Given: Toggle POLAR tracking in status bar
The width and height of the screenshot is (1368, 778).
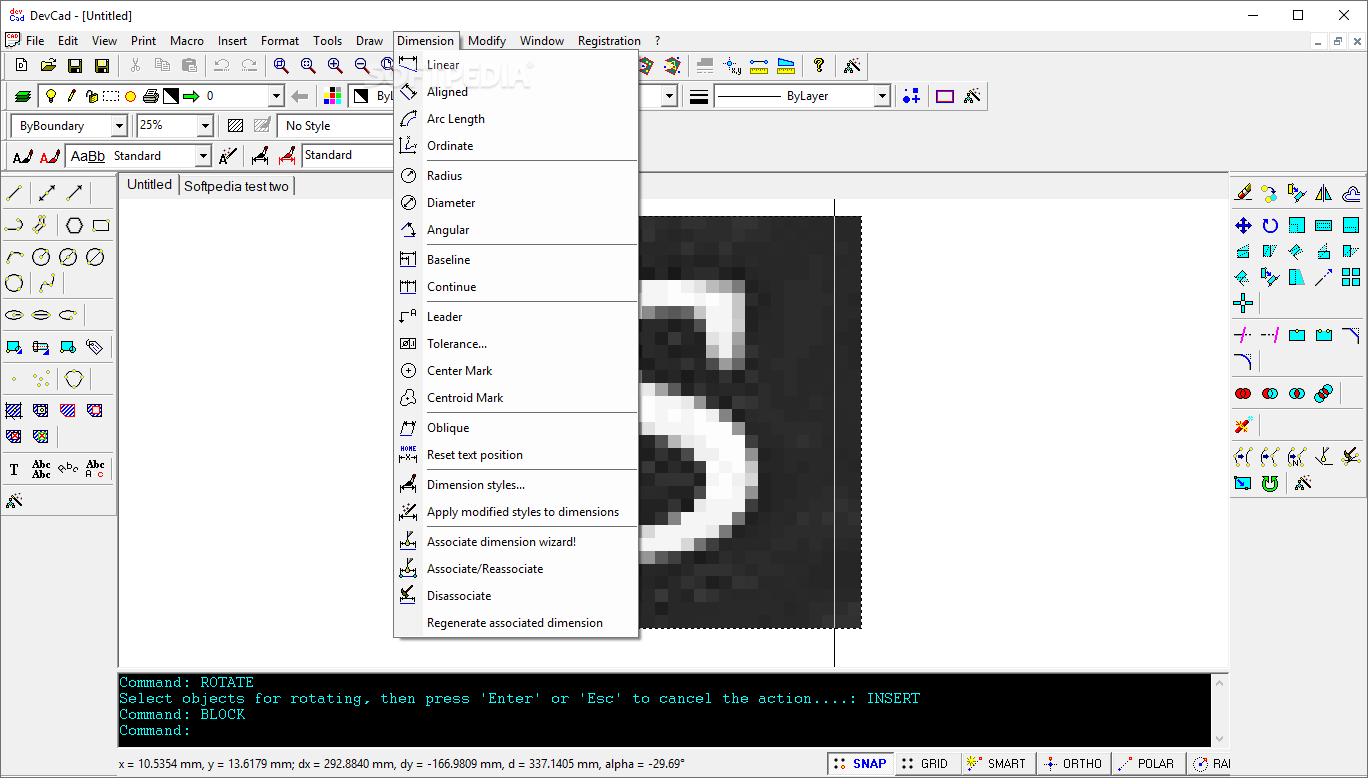Looking at the screenshot, I should click(x=1147, y=763).
